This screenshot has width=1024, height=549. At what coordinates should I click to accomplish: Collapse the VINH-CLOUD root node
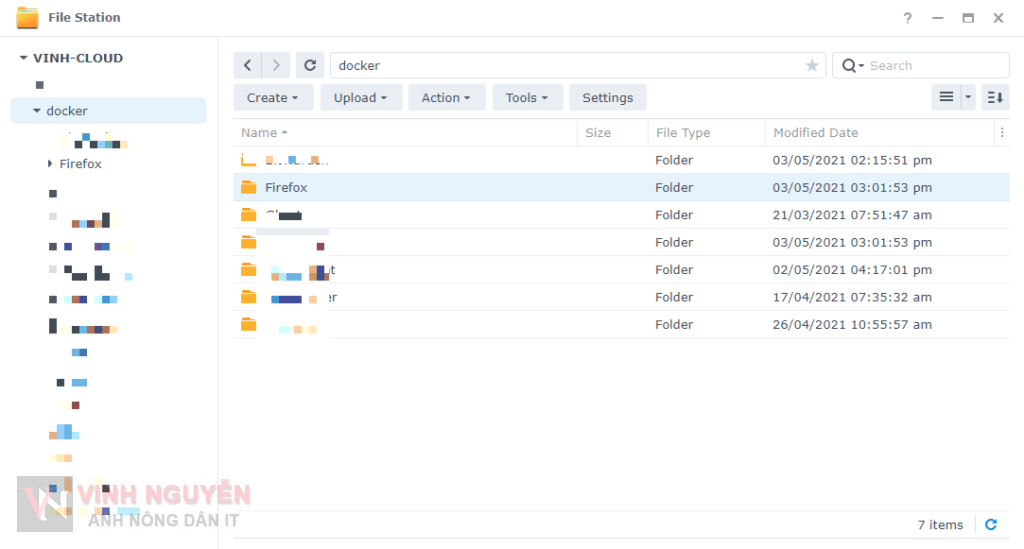(x=23, y=58)
